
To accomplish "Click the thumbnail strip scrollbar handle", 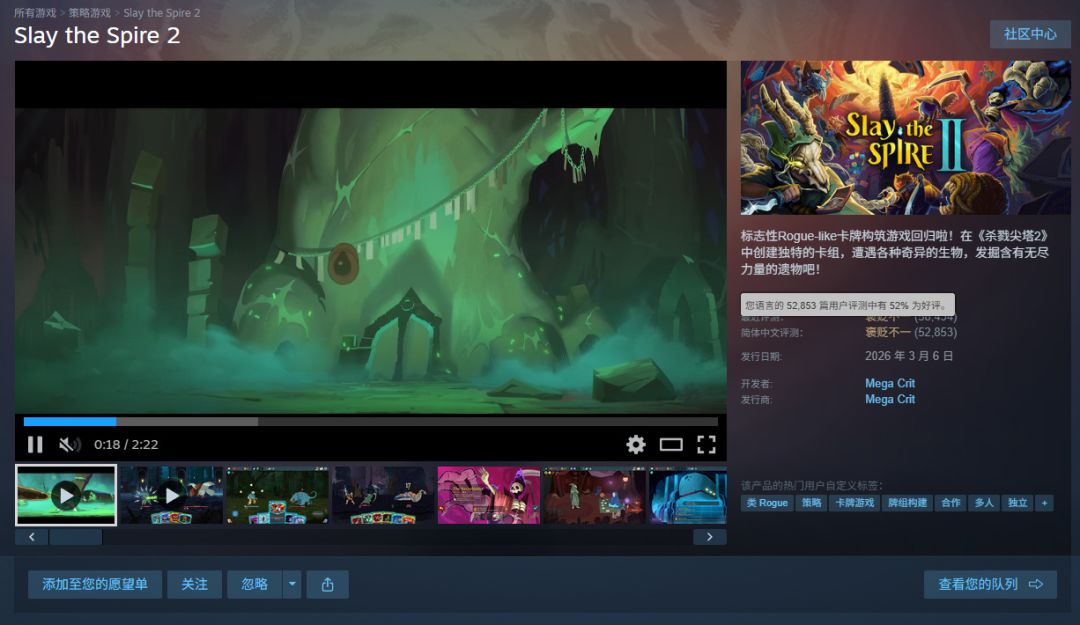I will [x=76, y=537].
